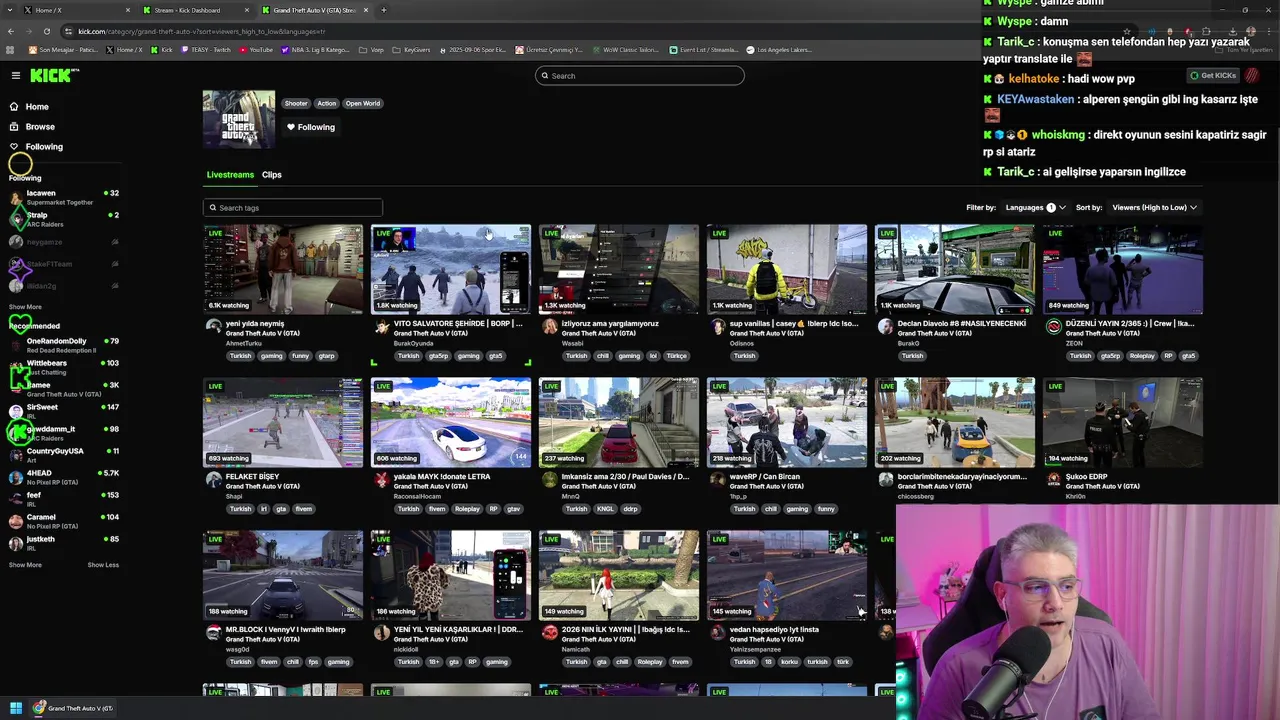Expand Following list with Show More
The height and width of the screenshot is (720, 1280).
pyautogui.click(x=25, y=307)
